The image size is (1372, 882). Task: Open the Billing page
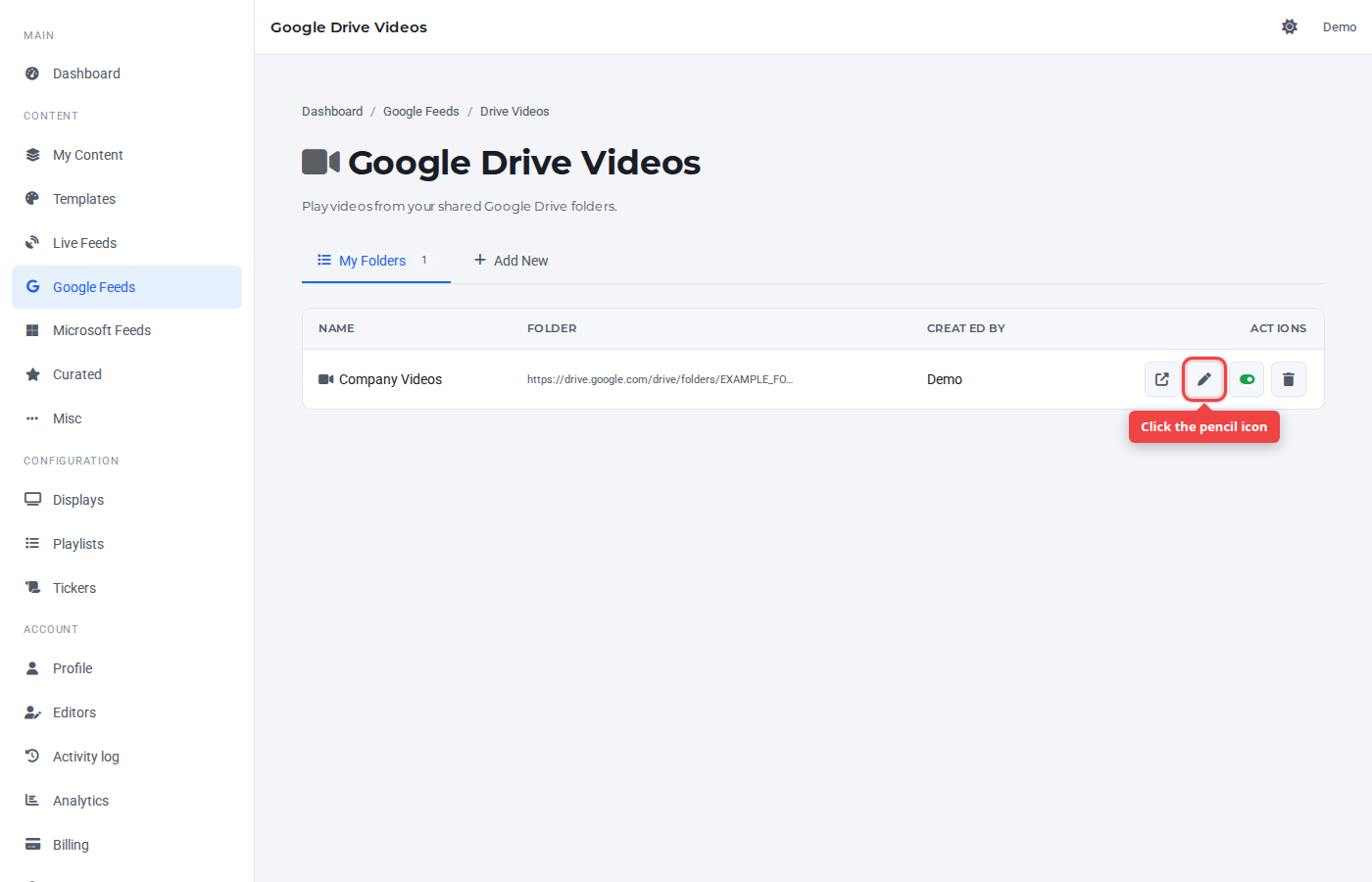tap(126, 845)
